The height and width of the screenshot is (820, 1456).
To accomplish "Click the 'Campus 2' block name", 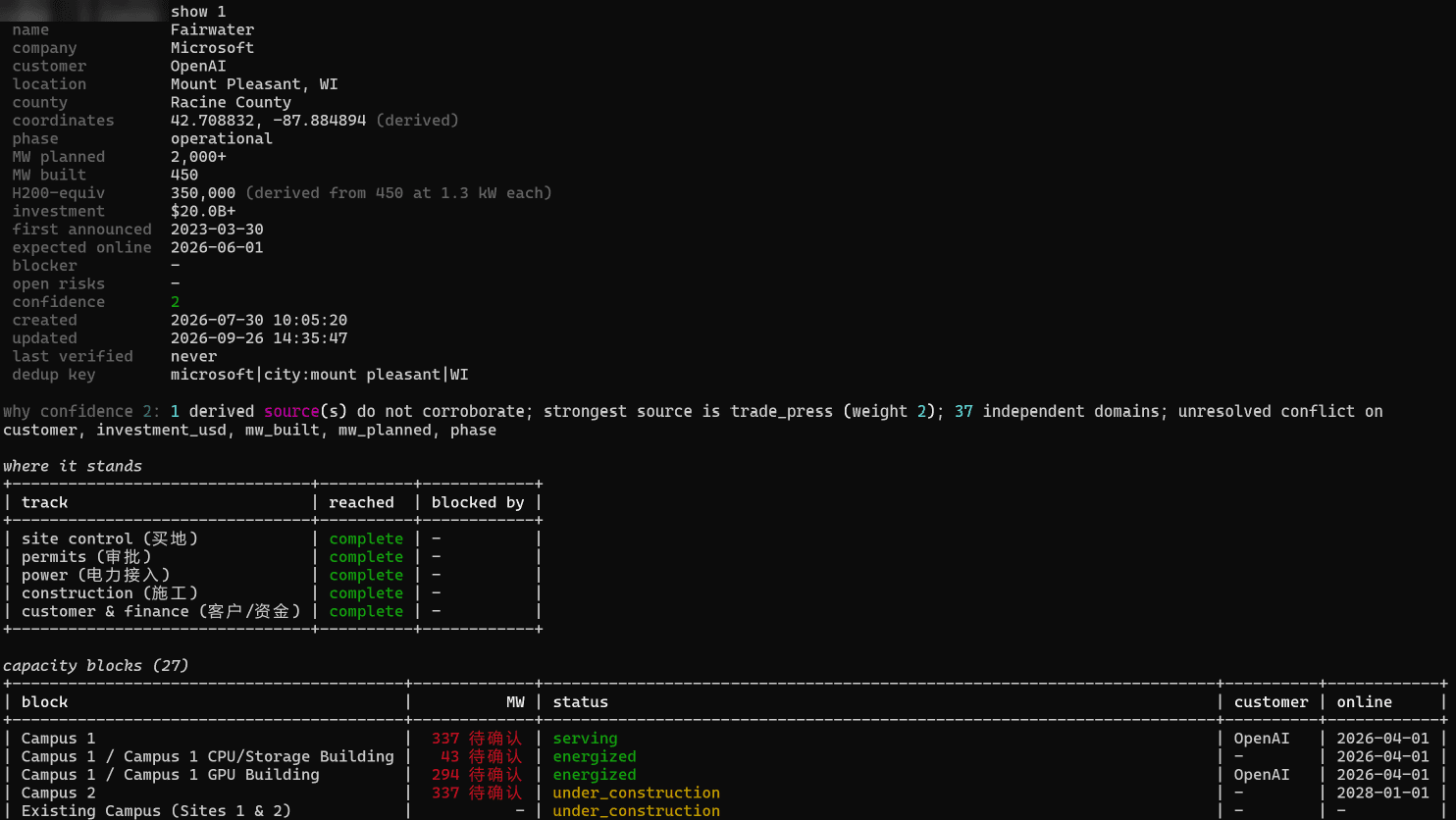I will (59, 793).
